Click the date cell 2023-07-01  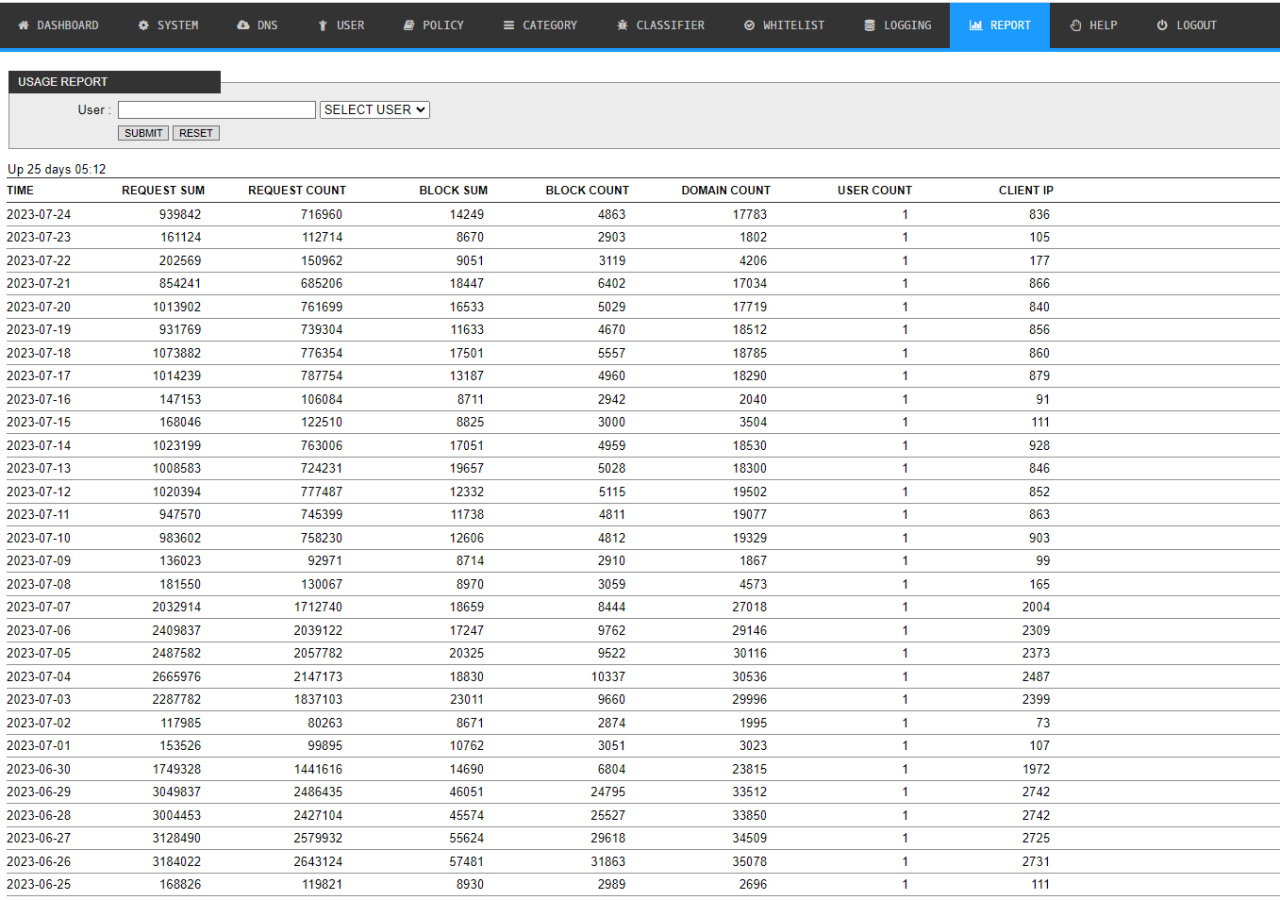(39, 746)
